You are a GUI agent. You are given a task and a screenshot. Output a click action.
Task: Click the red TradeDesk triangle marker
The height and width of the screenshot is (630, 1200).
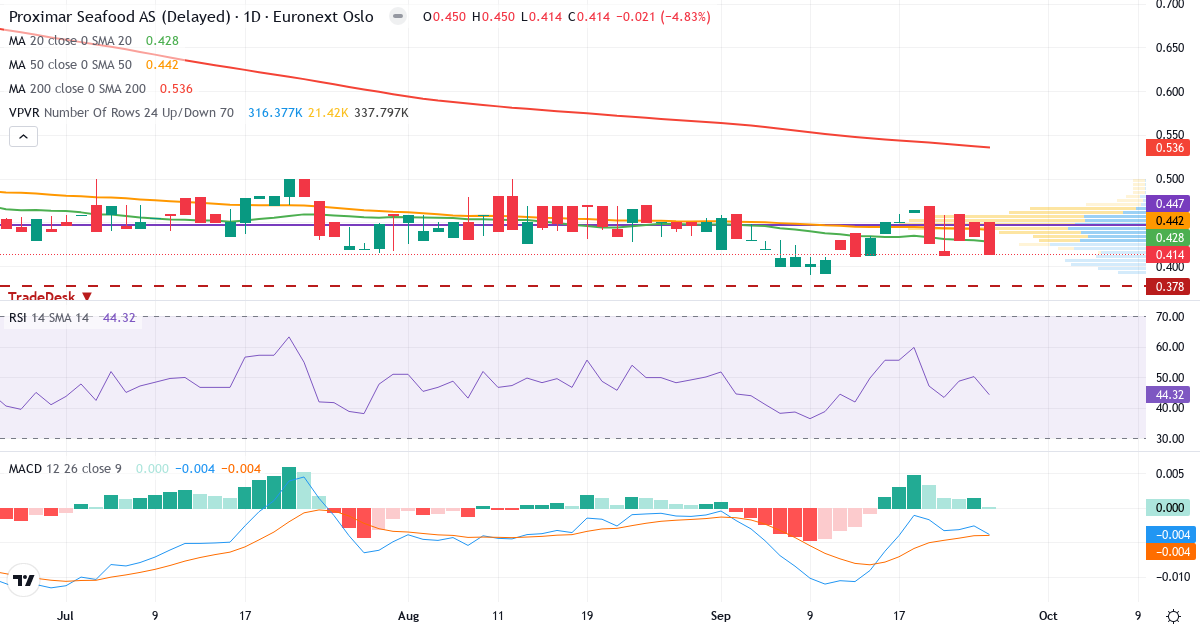tap(87, 297)
